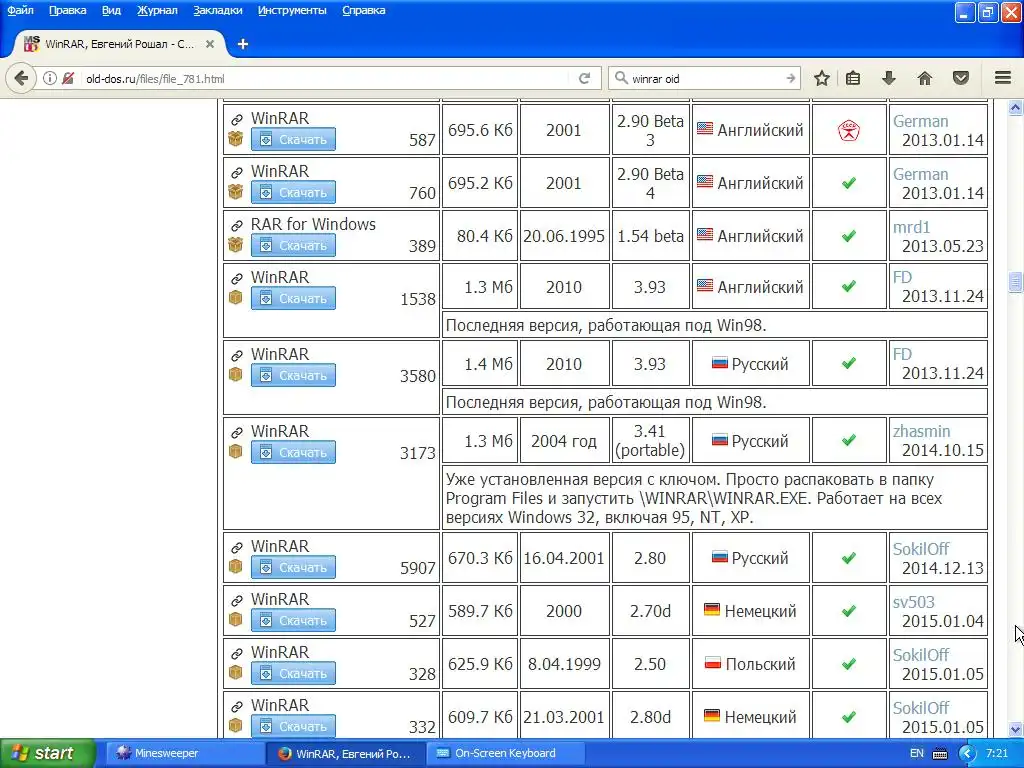1024x768 pixels.
Task: Select the WinRAR, Евгений Рошал tab
Action: [119, 44]
